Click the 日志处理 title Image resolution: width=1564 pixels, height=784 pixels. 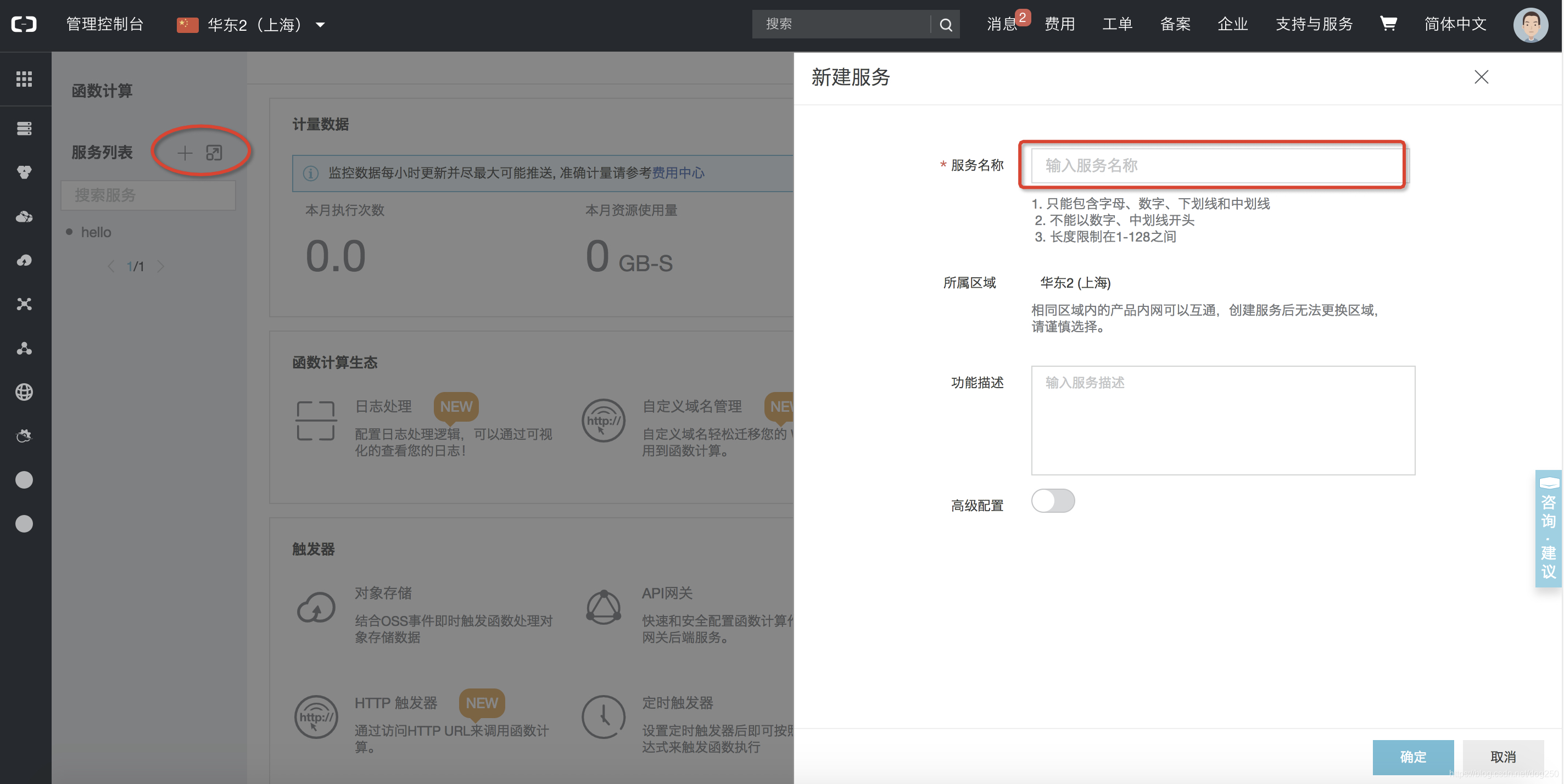383,407
